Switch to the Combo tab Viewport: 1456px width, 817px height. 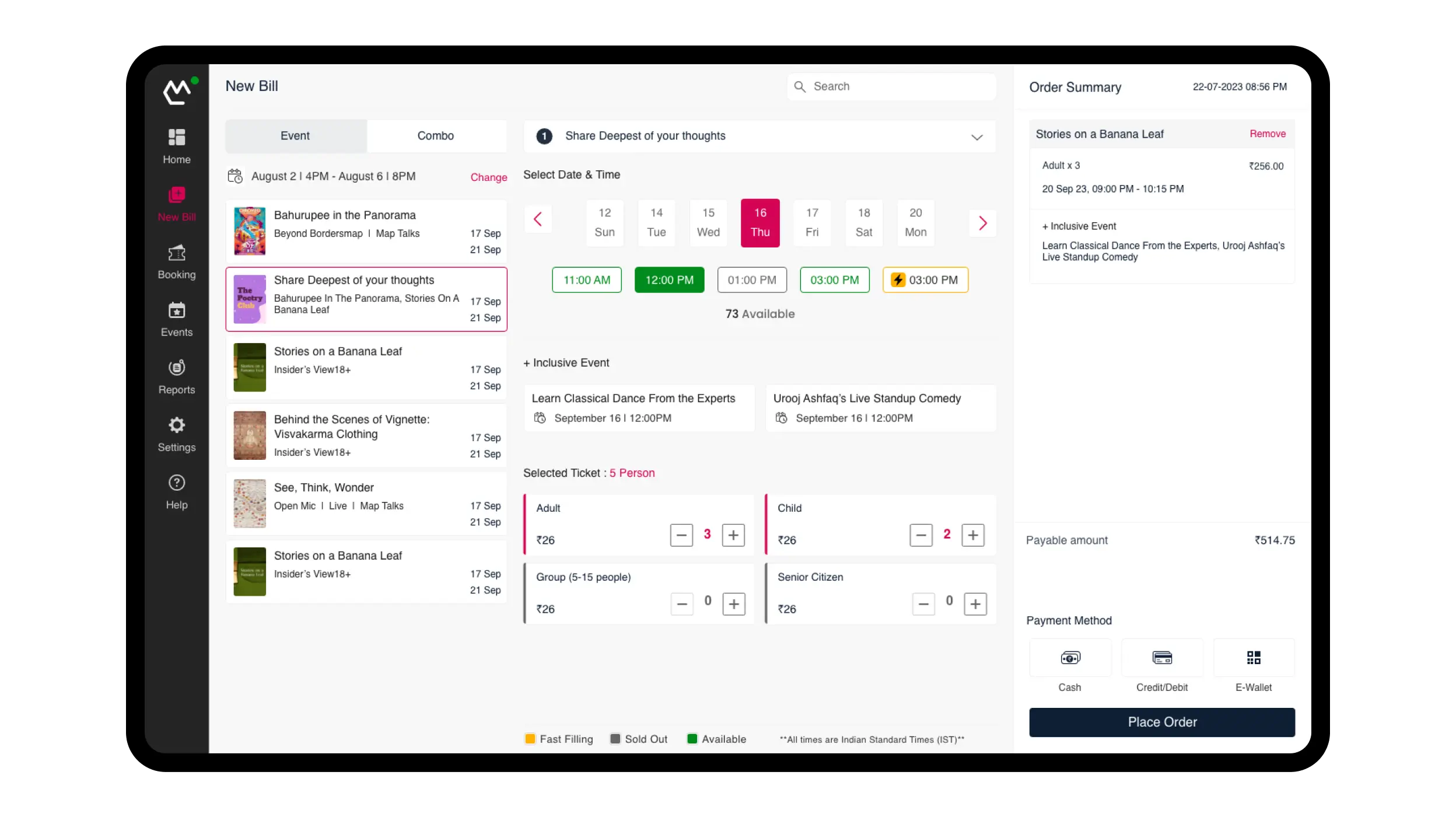pyautogui.click(x=435, y=136)
